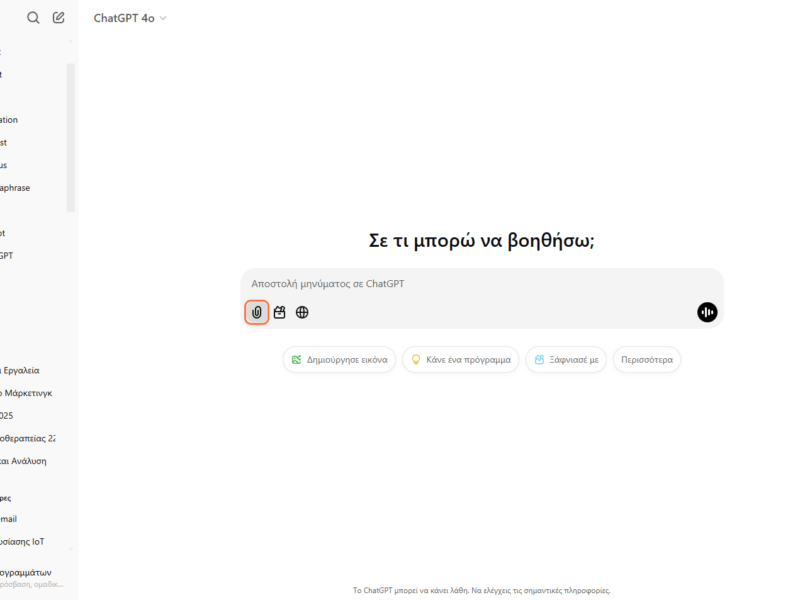Open the sidebar chat ending in 'Εργαλεία'
Screen dimensions: 800x600
click(x=20, y=370)
